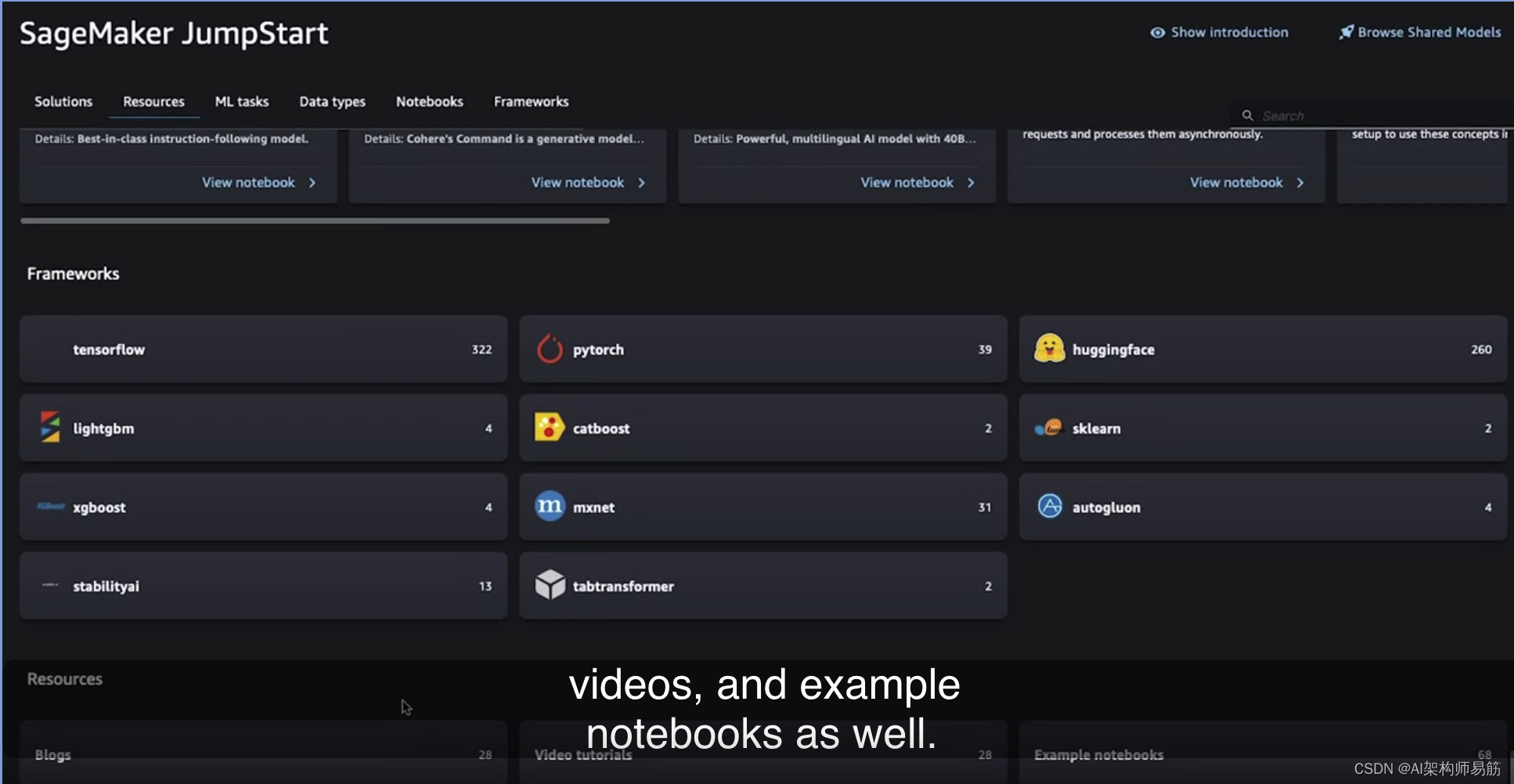Switch to the ML tasks tab
1514x784 pixels.
242,102
